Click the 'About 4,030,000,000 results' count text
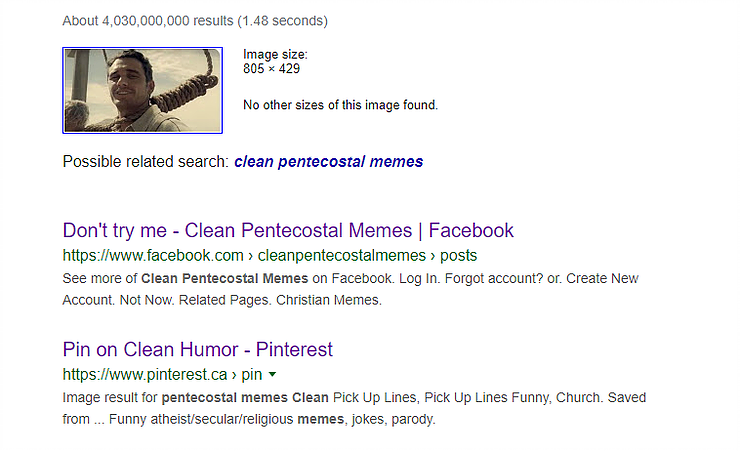The image size is (740, 451). [x=195, y=20]
